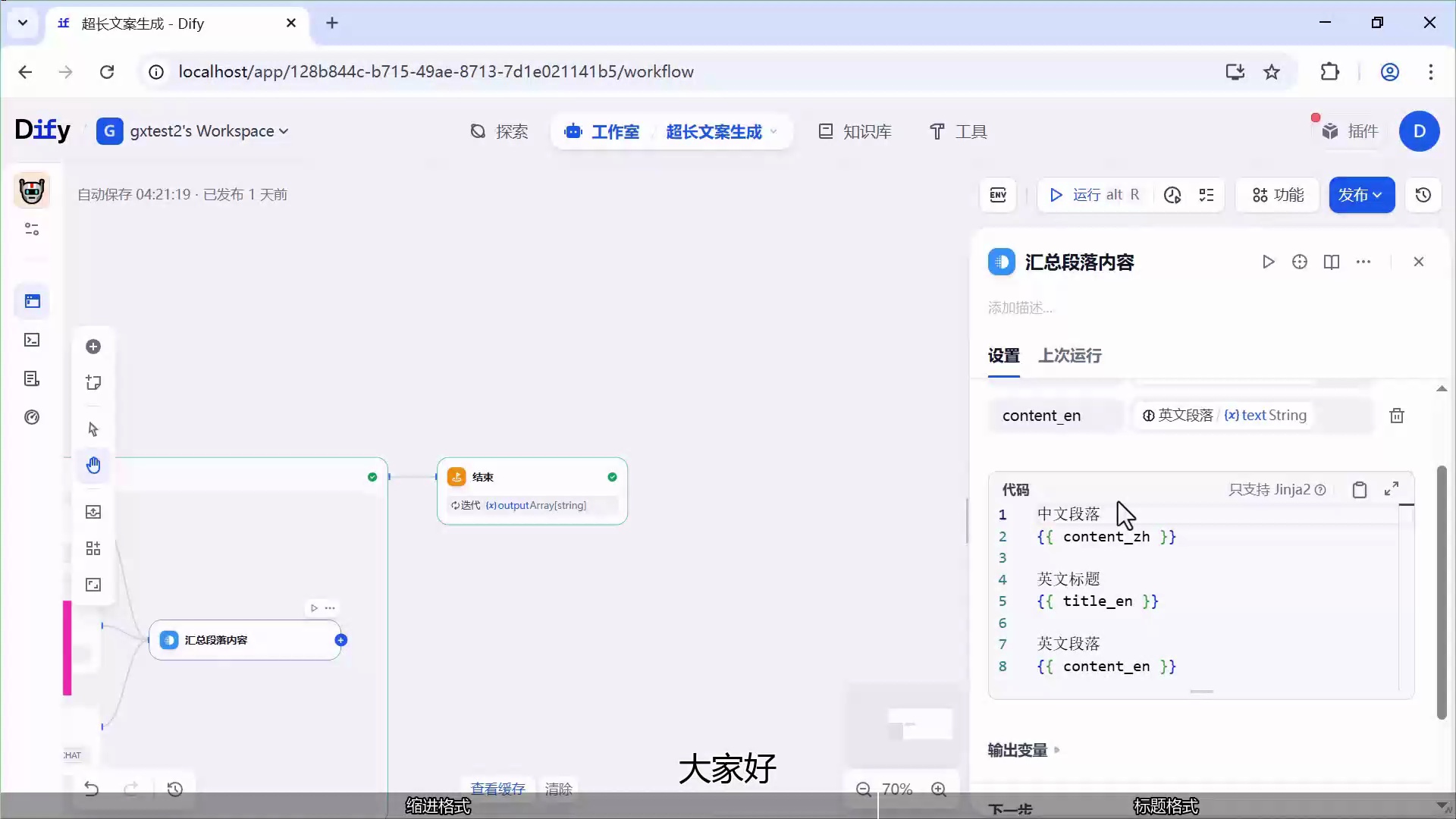Add a new node with the plus tool

93,347
